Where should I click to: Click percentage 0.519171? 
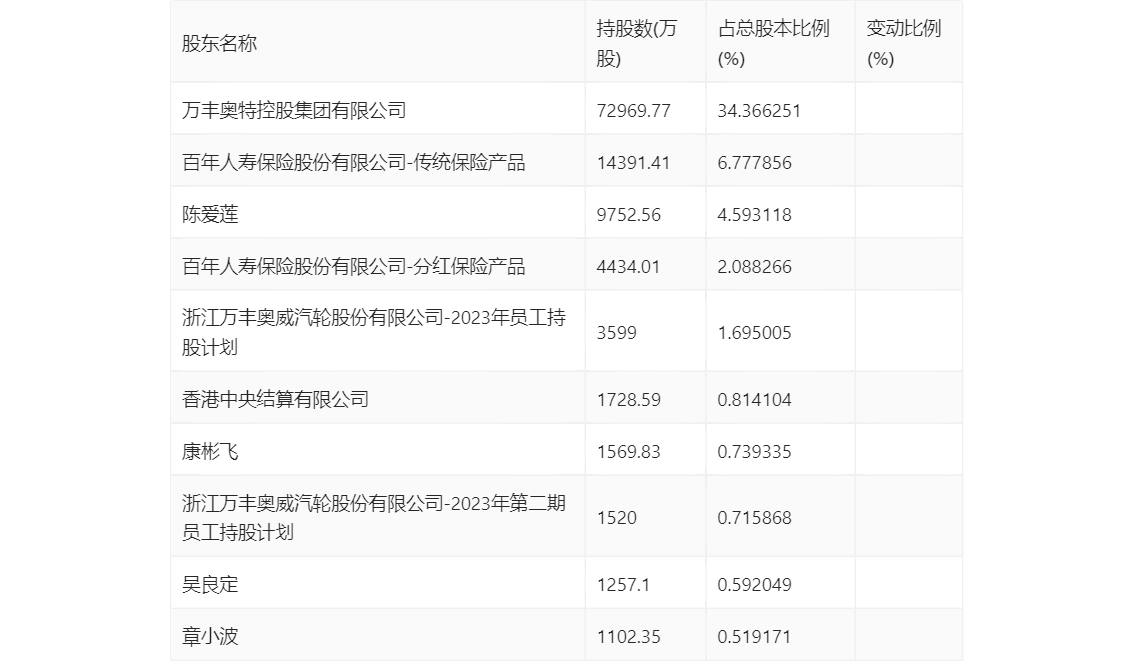[x=754, y=636]
